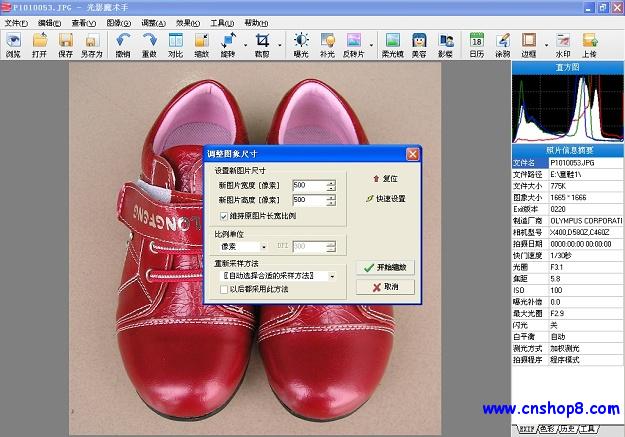Open the 图像 menu

coord(118,23)
